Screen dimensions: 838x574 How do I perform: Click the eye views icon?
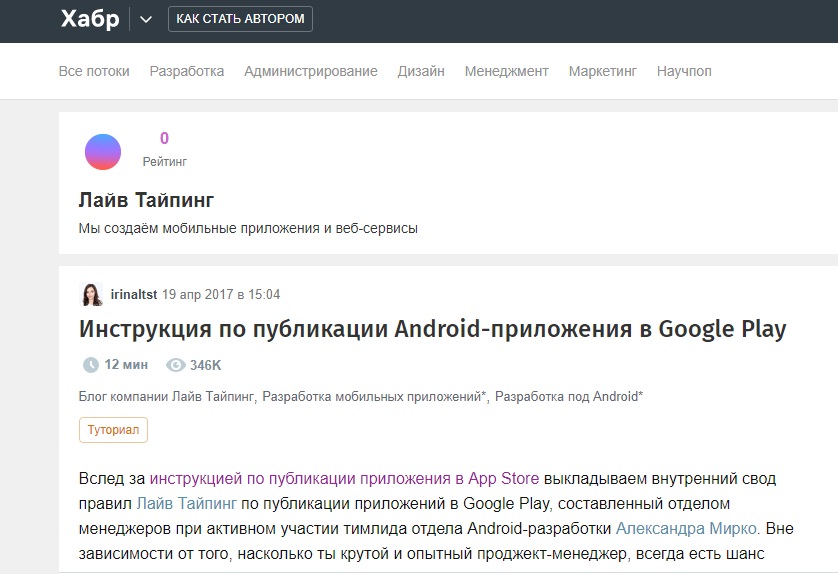175,365
